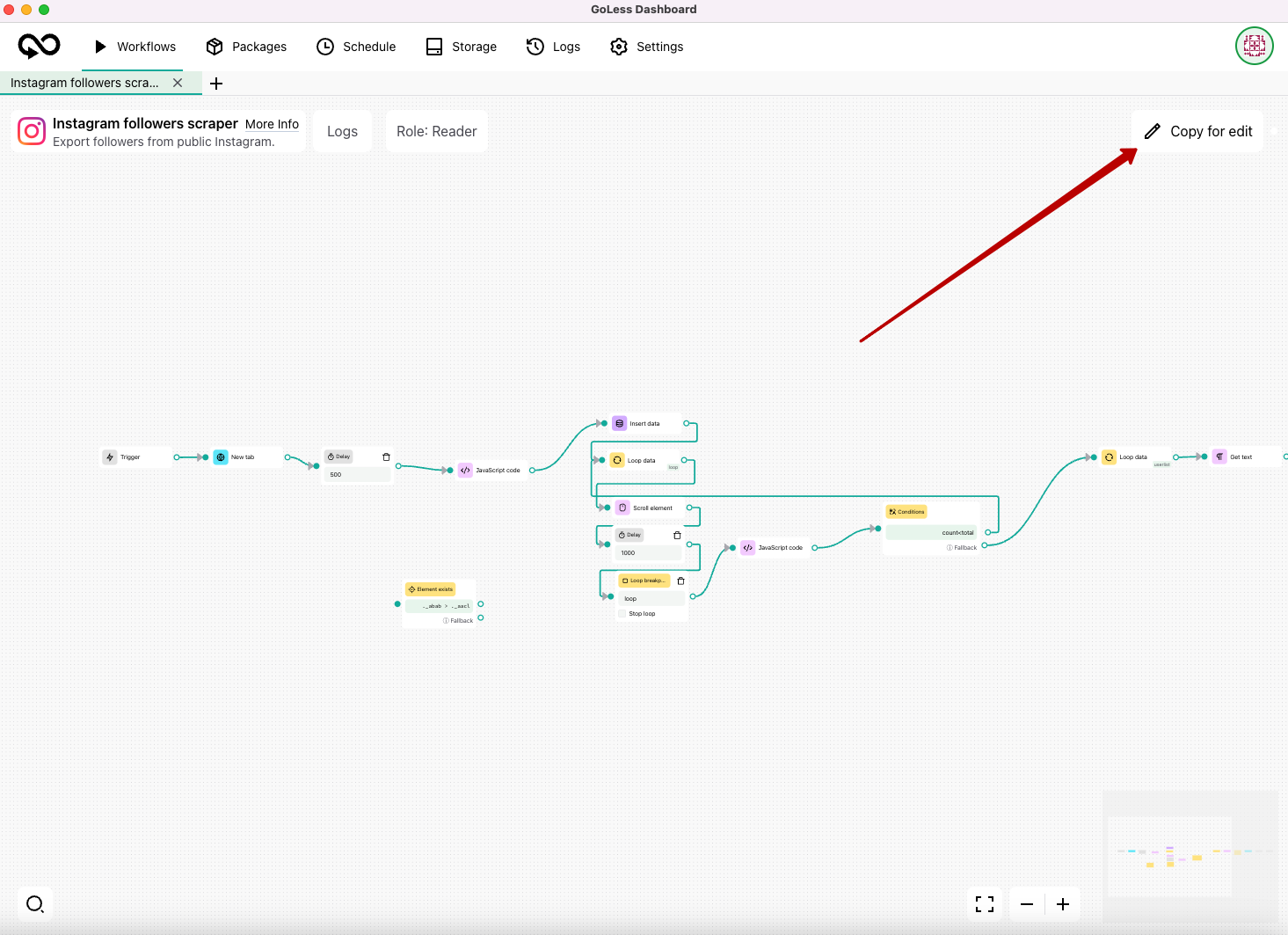Screen dimensions: 1288x935
Task: Click the timer header of Delay 1000 node
Action: 629,535
